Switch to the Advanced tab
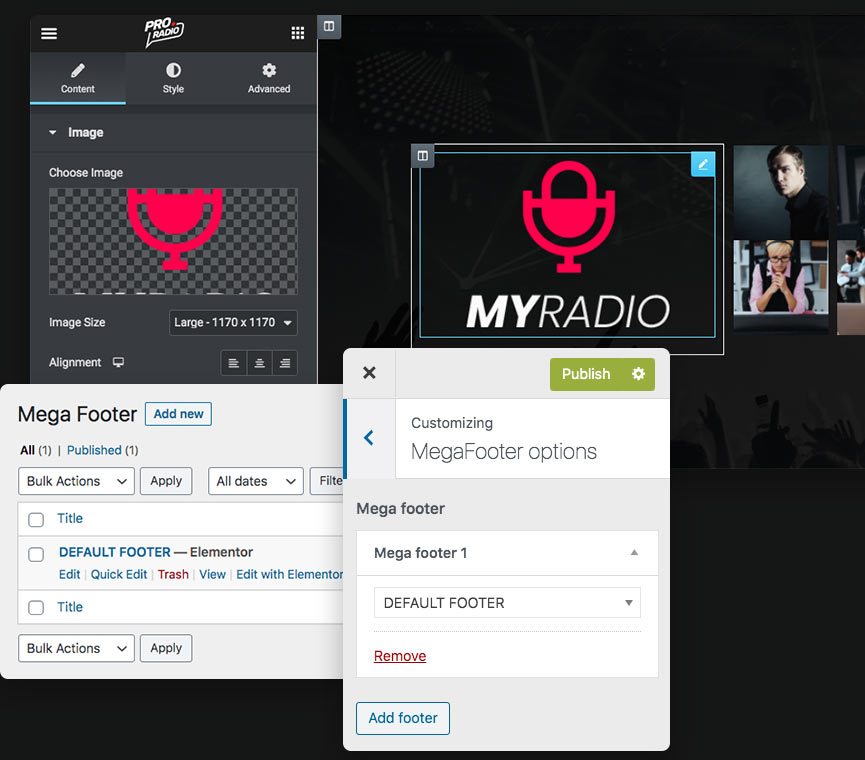 [x=269, y=78]
